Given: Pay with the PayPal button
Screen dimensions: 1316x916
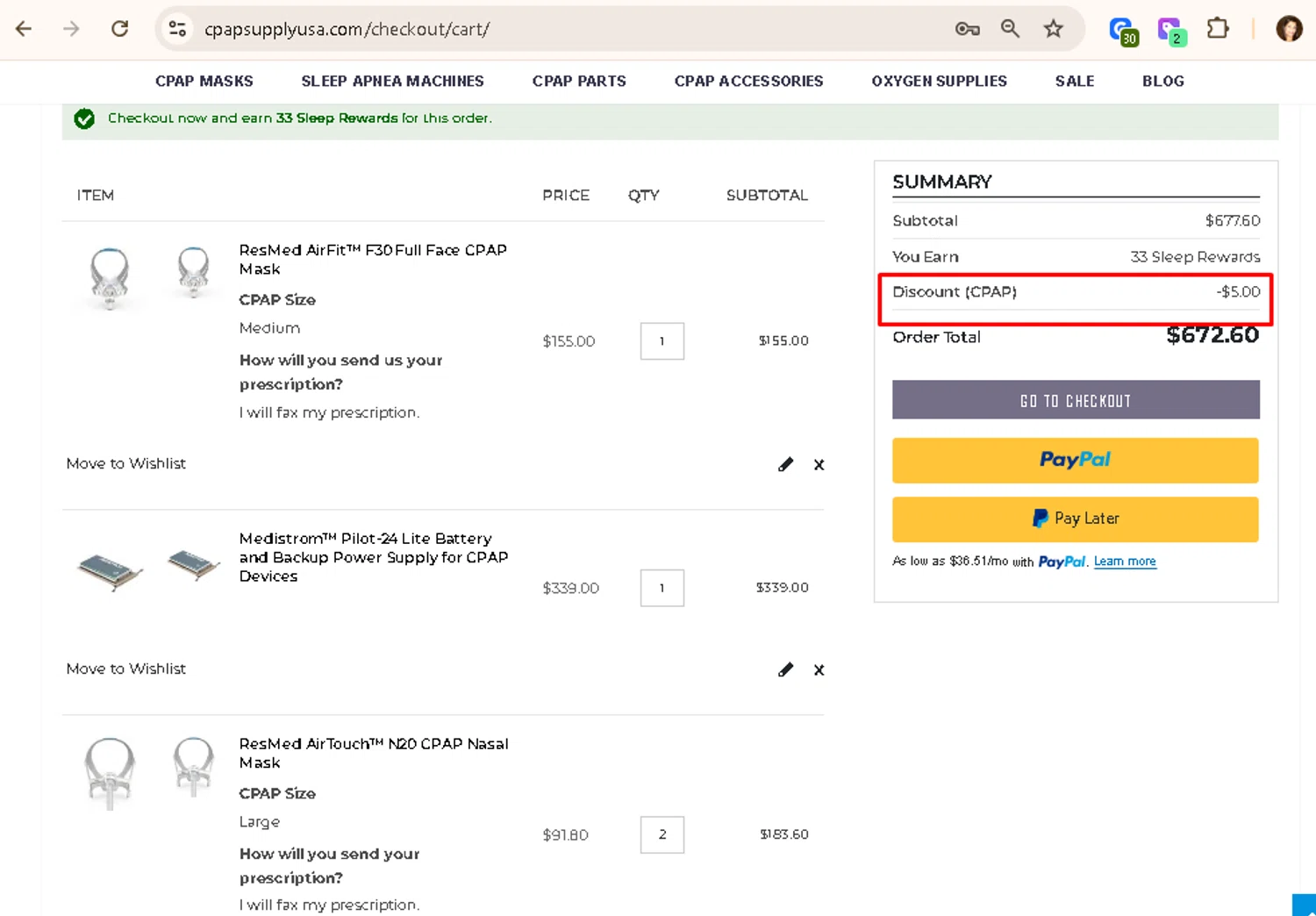Looking at the screenshot, I should 1076,460.
